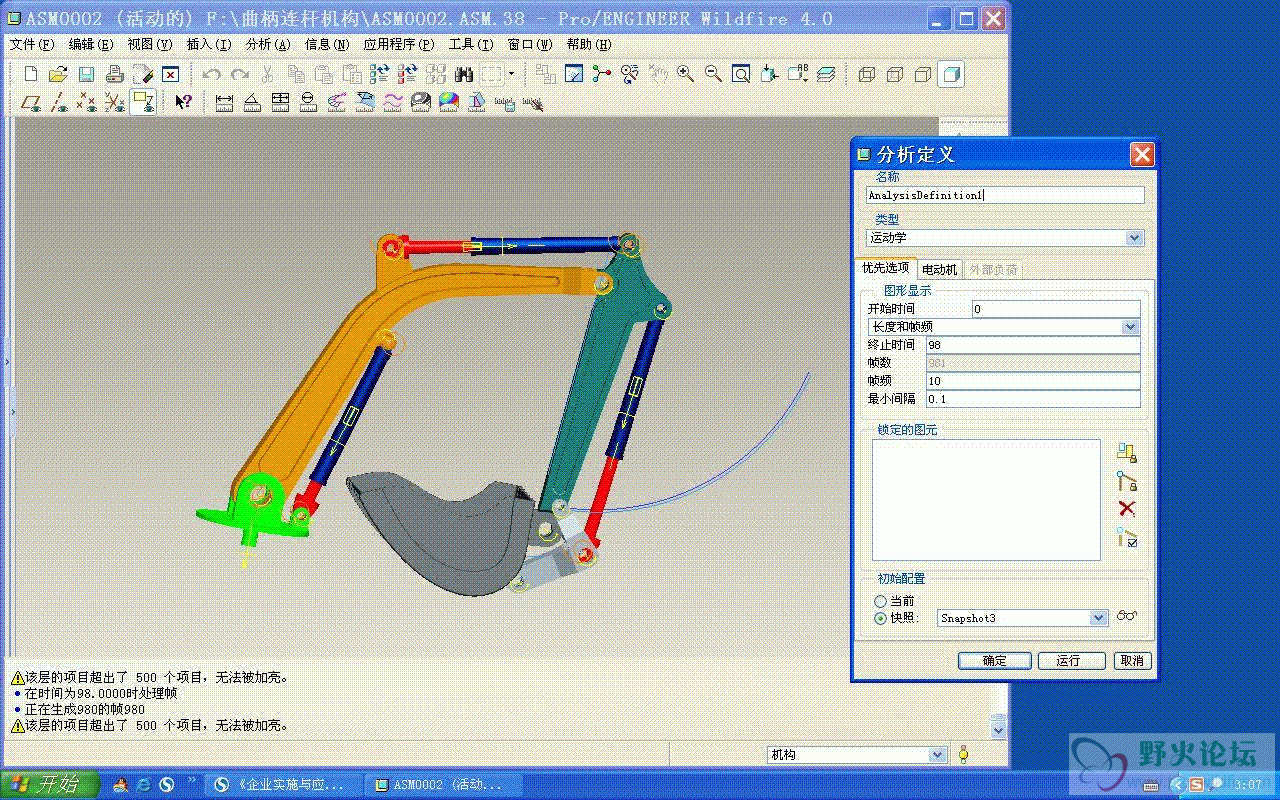Select the 当前 radio button
The image size is (1280, 800).
pyautogui.click(x=880, y=601)
